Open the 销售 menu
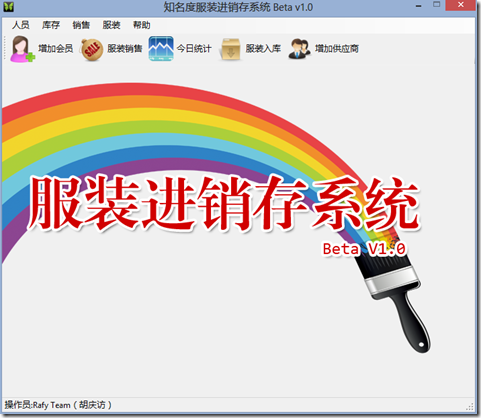The image size is (481, 418). 81,25
